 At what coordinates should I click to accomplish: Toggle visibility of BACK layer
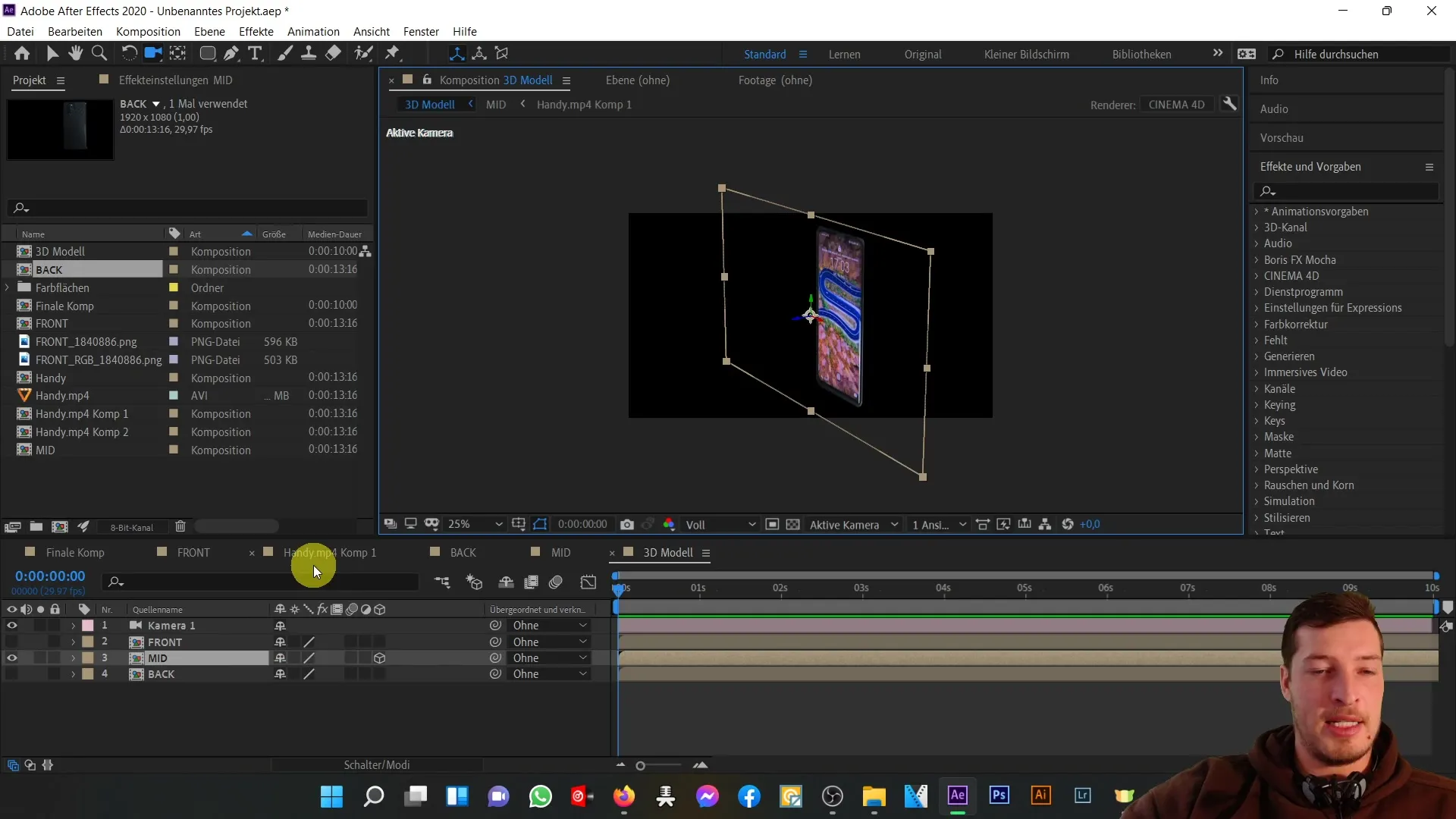click(12, 674)
